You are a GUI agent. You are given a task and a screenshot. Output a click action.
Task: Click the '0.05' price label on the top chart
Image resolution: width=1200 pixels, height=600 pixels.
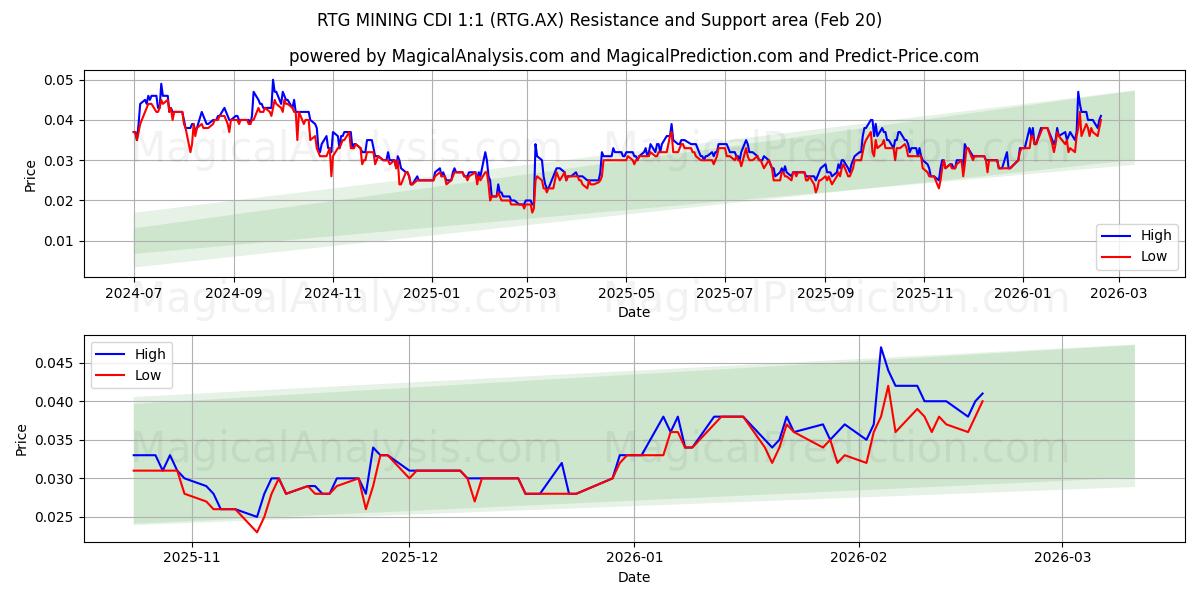tap(61, 80)
